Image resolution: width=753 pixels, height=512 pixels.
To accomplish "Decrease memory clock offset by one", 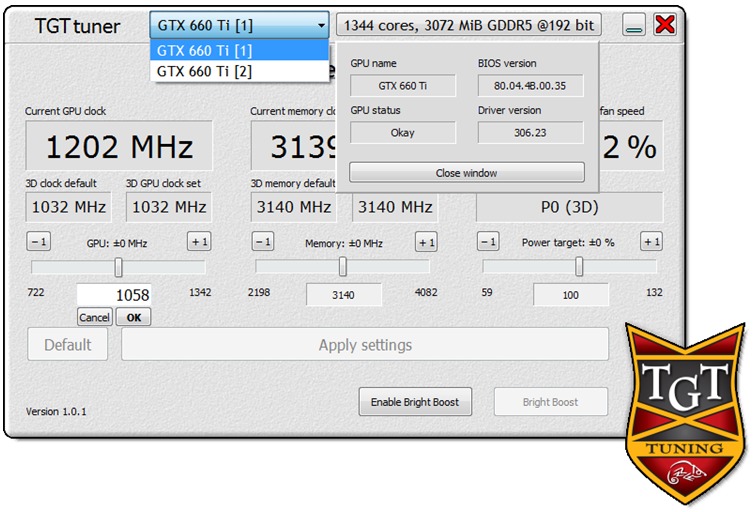I will point(262,242).
